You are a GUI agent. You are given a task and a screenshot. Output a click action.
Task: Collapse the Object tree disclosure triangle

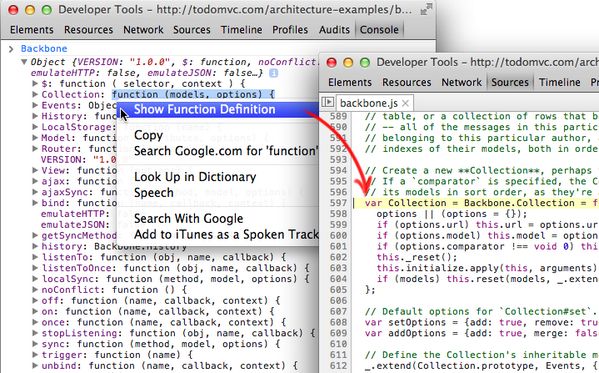[24, 62]
